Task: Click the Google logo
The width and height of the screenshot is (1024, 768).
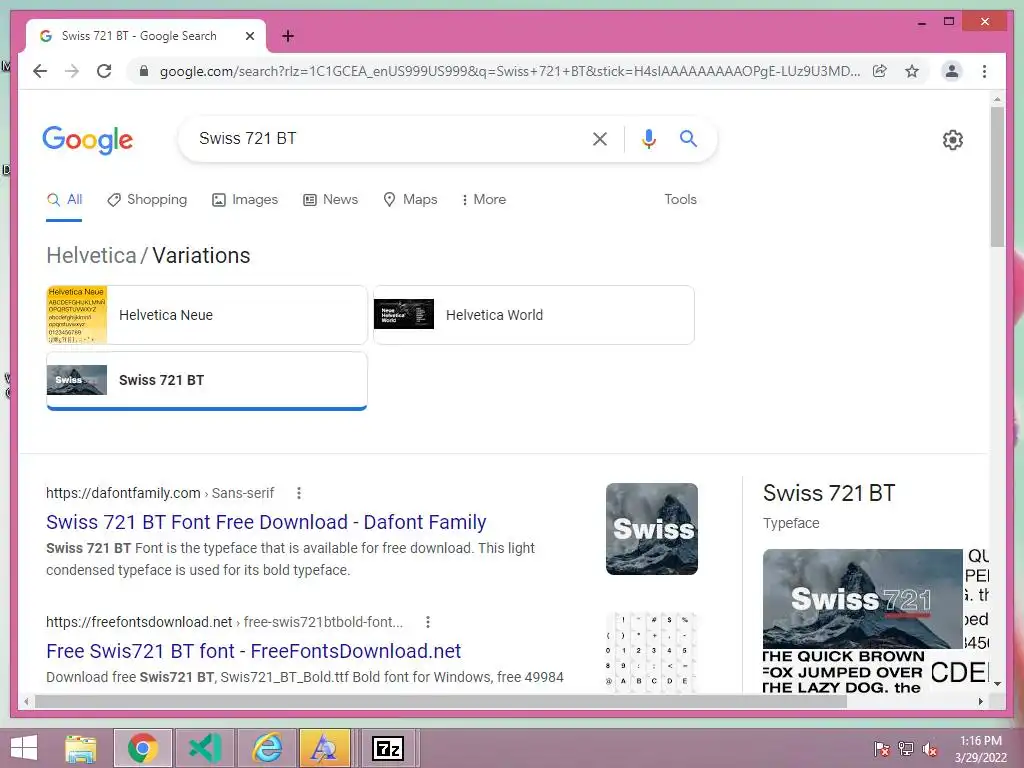Action: tap(88, 140)
